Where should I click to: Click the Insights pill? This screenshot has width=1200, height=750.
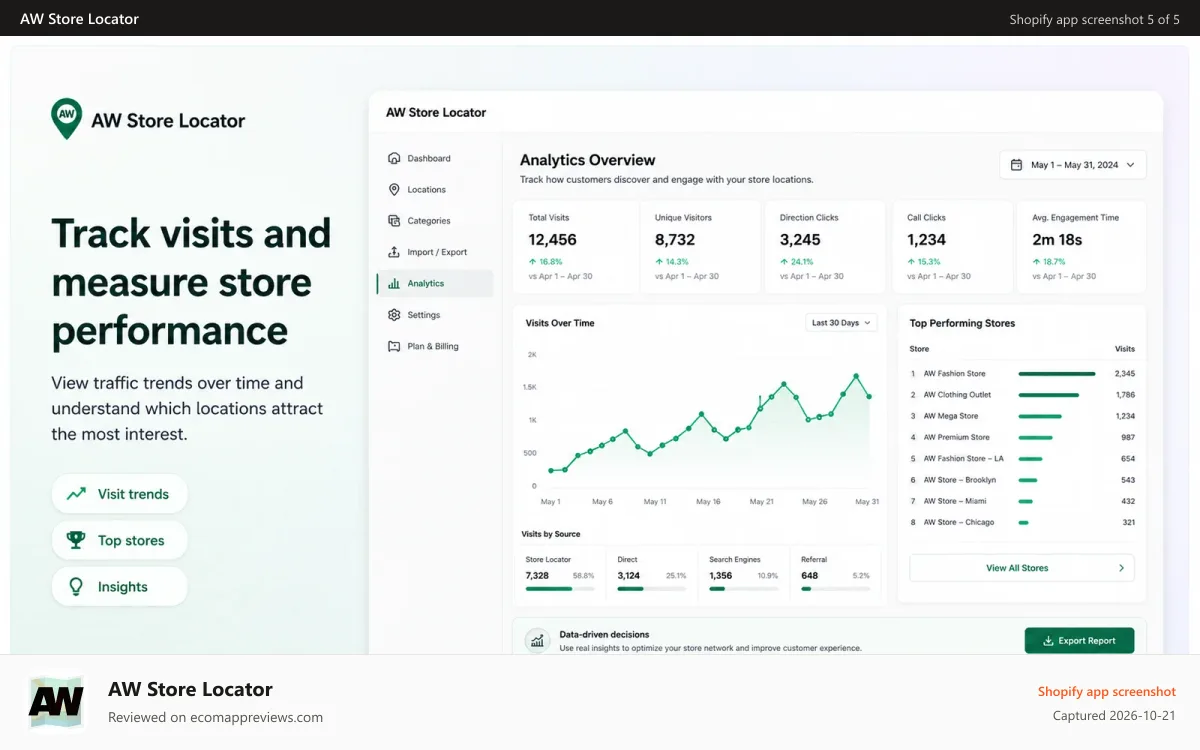coord(120,587)
